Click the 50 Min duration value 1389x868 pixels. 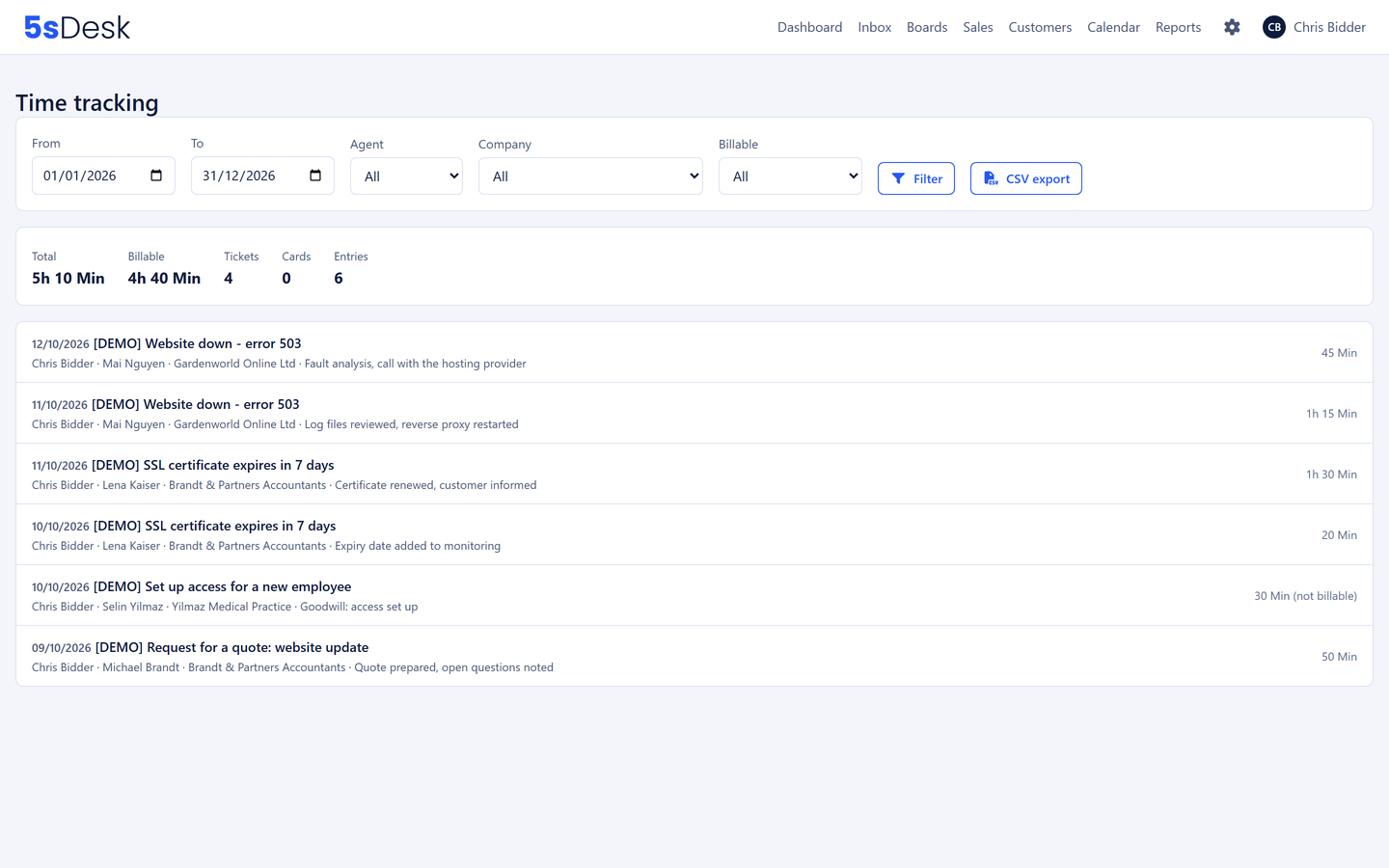point(1339,657)
